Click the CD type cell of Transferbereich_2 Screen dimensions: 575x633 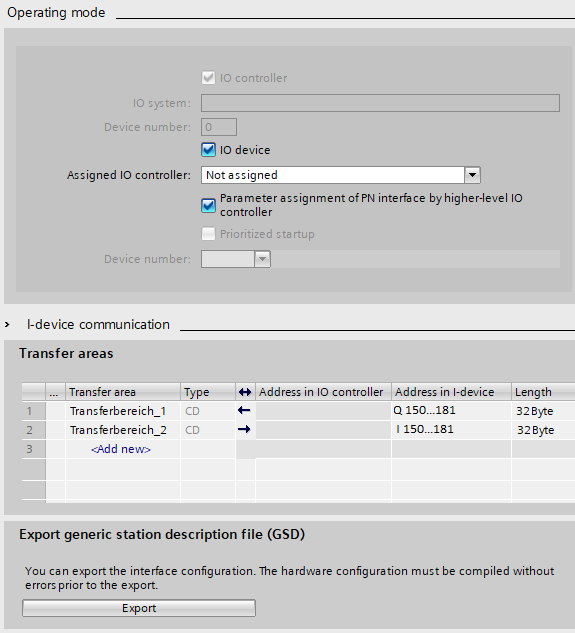coord(208,430)
